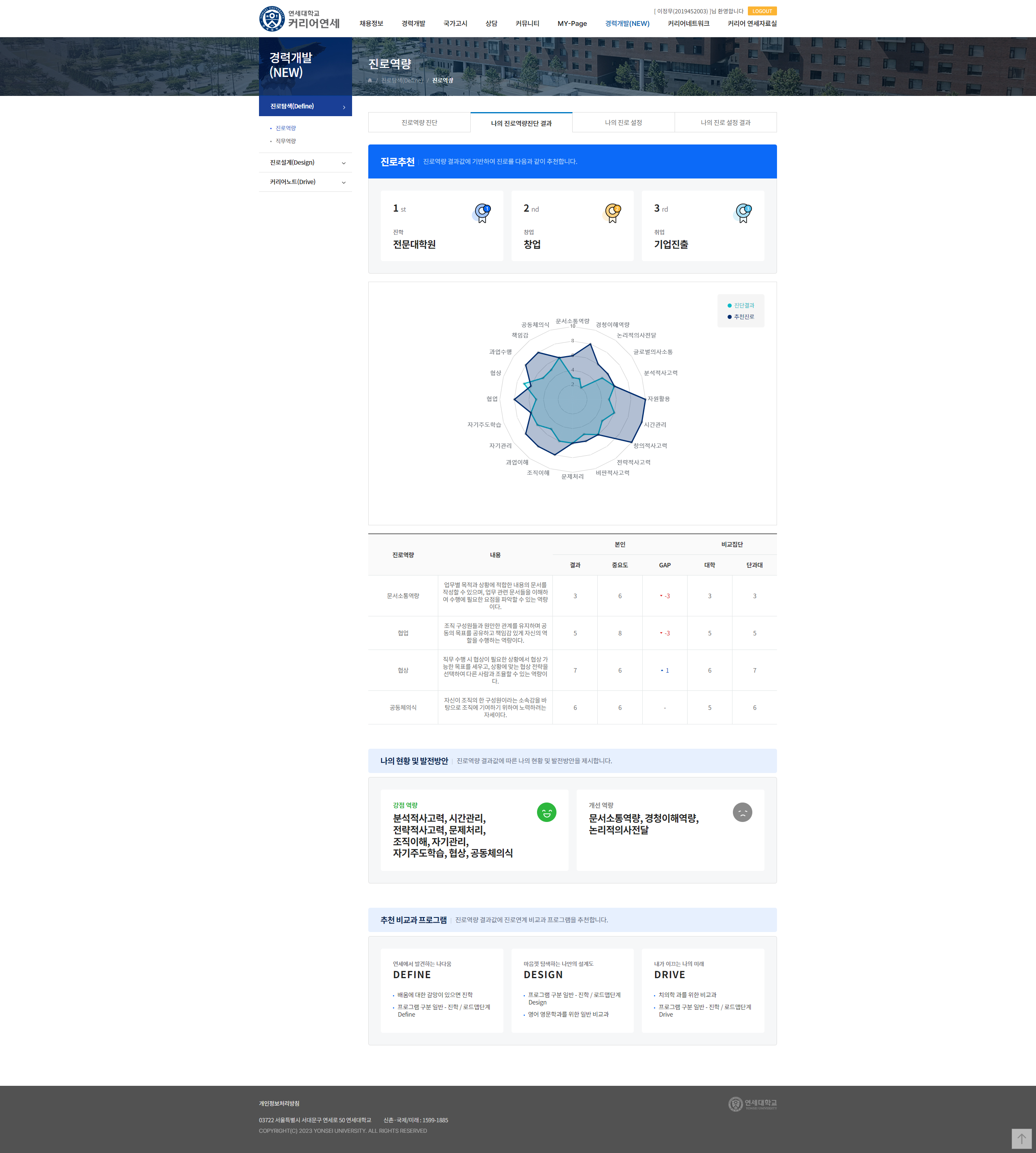Click the 3rd place medal icon
The width and height of the screenshot is (1036, 1153).
[x=743, y=213]
